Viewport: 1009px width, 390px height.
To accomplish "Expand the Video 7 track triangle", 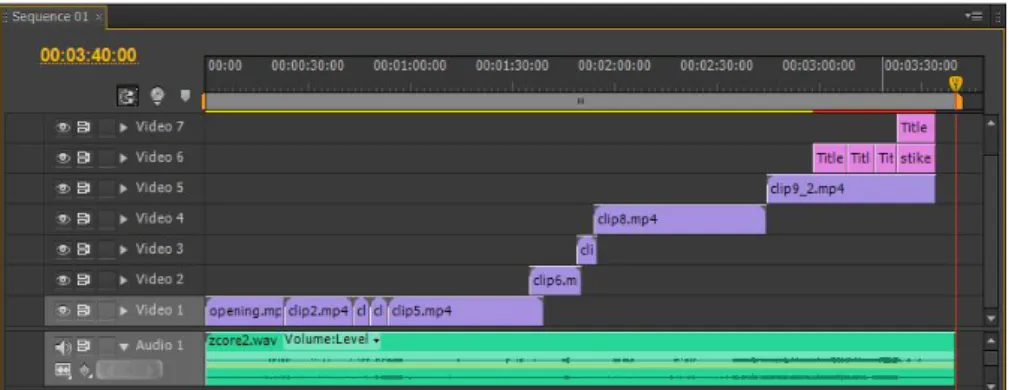I will [x=124, y=127].
